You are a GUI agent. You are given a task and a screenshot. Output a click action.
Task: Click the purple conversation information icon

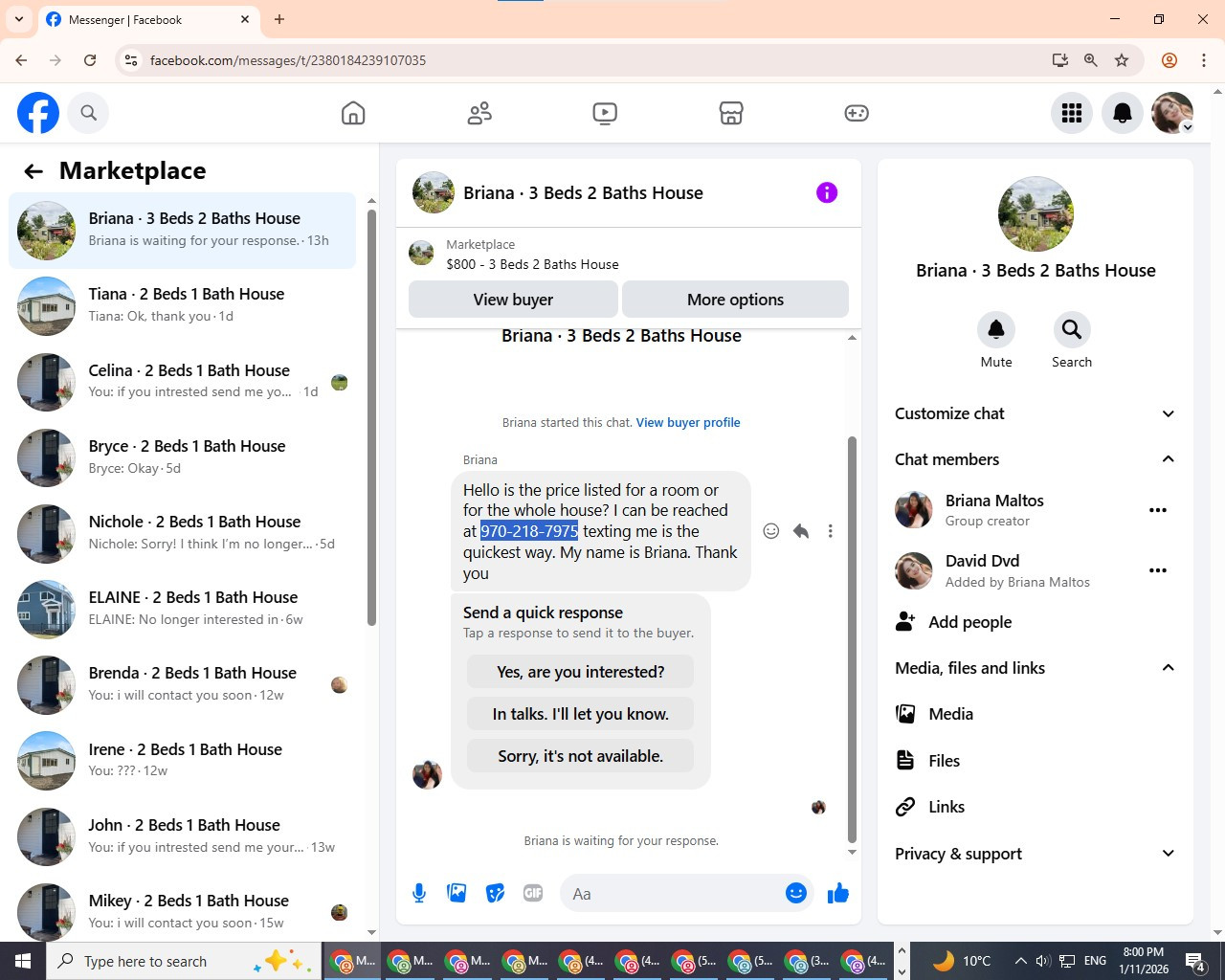coord(827,192)
